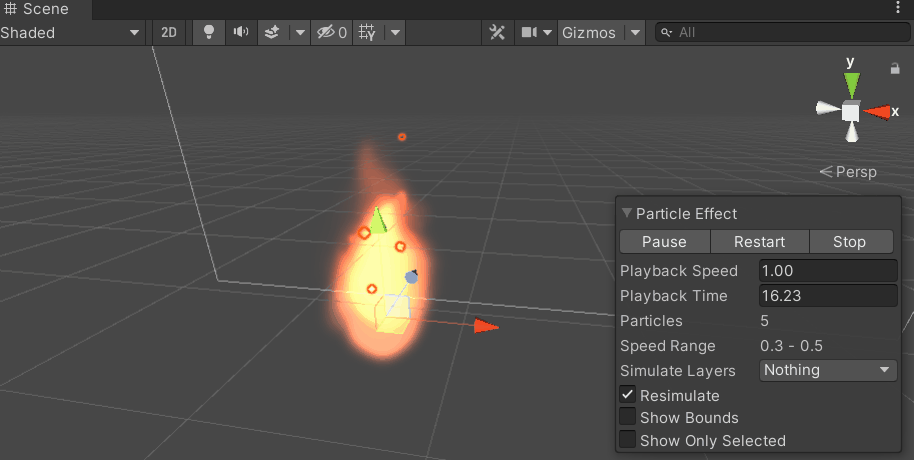Open scene camera dropdown arrow
Viewport: 914px width, 460px height.
click(547, 33)
